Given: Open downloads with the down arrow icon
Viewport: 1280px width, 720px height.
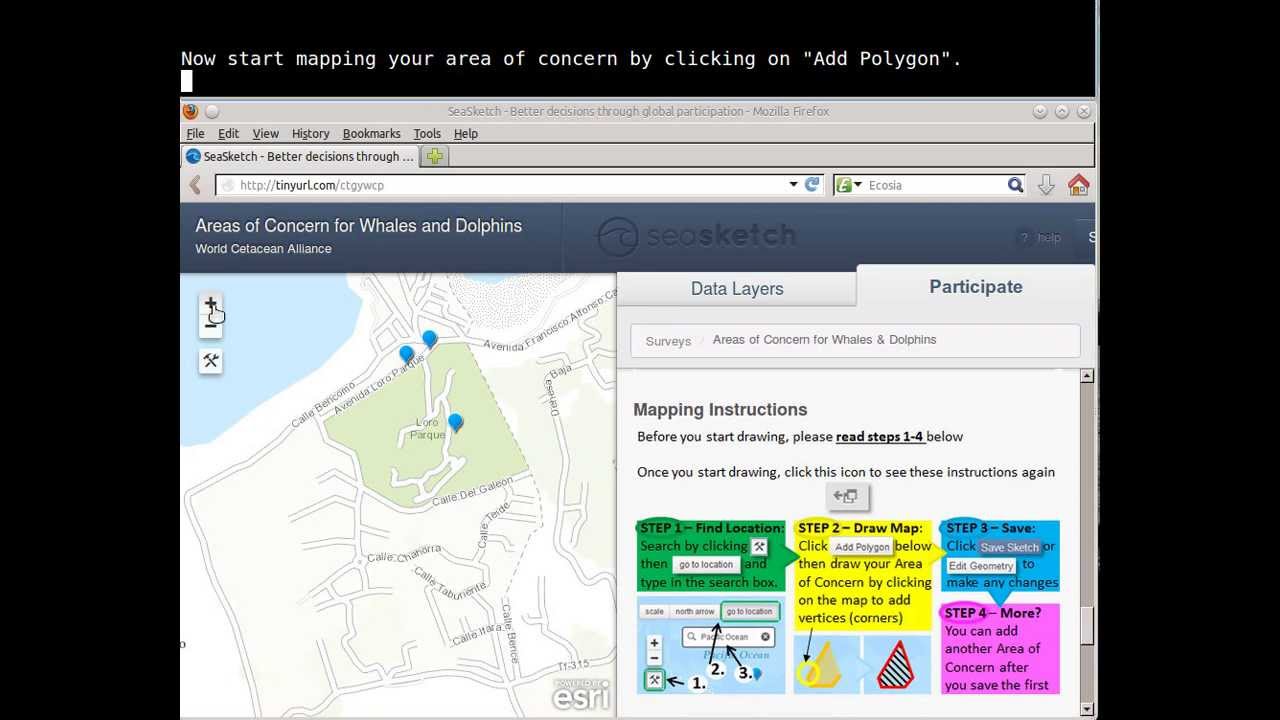Looking at the screenshot, I should click(x=1046, y=185).
